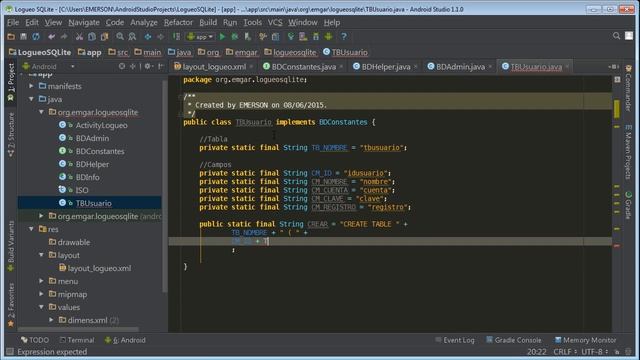Open the Analyze menu
The height and width of the screenshot is (360, 640).
(x=144, y=22)
